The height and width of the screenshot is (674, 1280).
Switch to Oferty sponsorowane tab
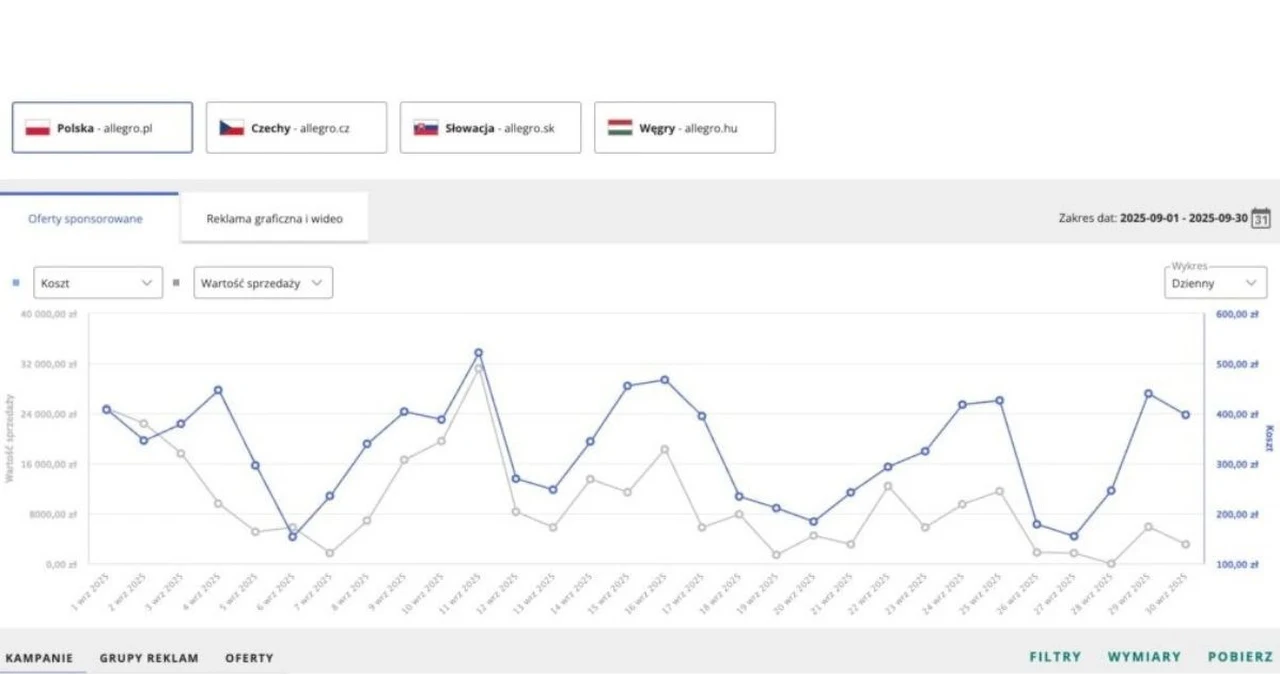point(85,218)
